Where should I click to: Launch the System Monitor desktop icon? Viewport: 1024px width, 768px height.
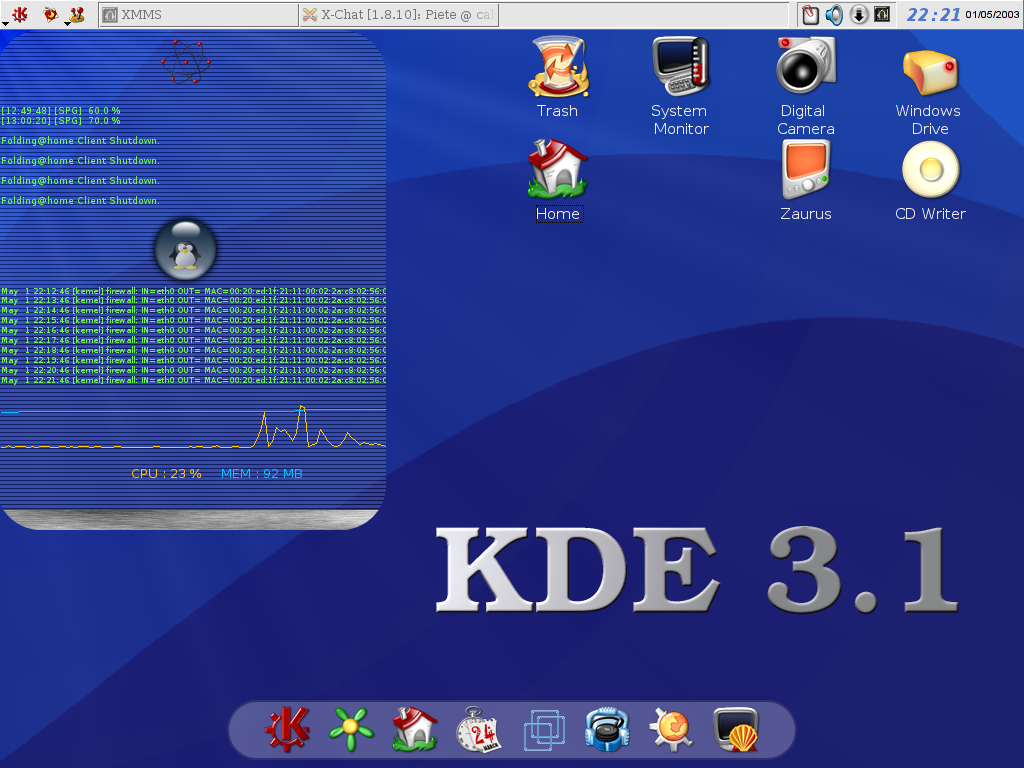tap(680, 68)
